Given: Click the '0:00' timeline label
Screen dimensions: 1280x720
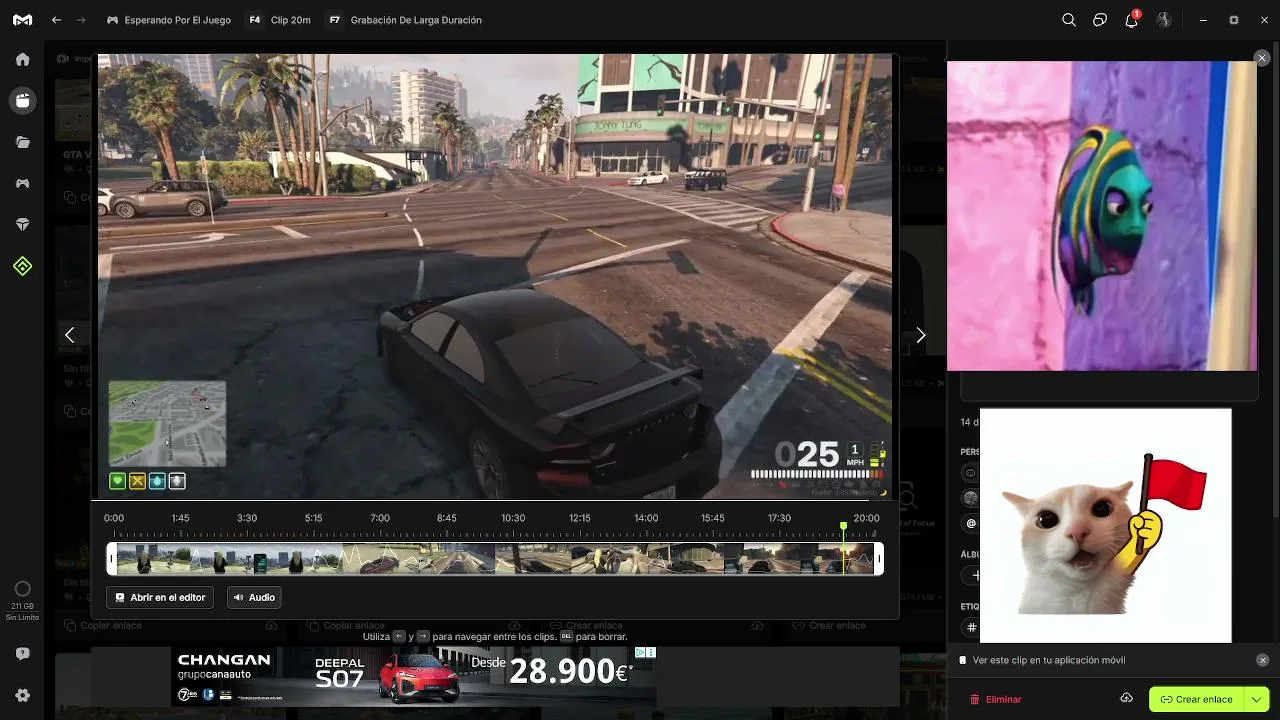Looking at the screenshot, I should click(x=114, y=518).
